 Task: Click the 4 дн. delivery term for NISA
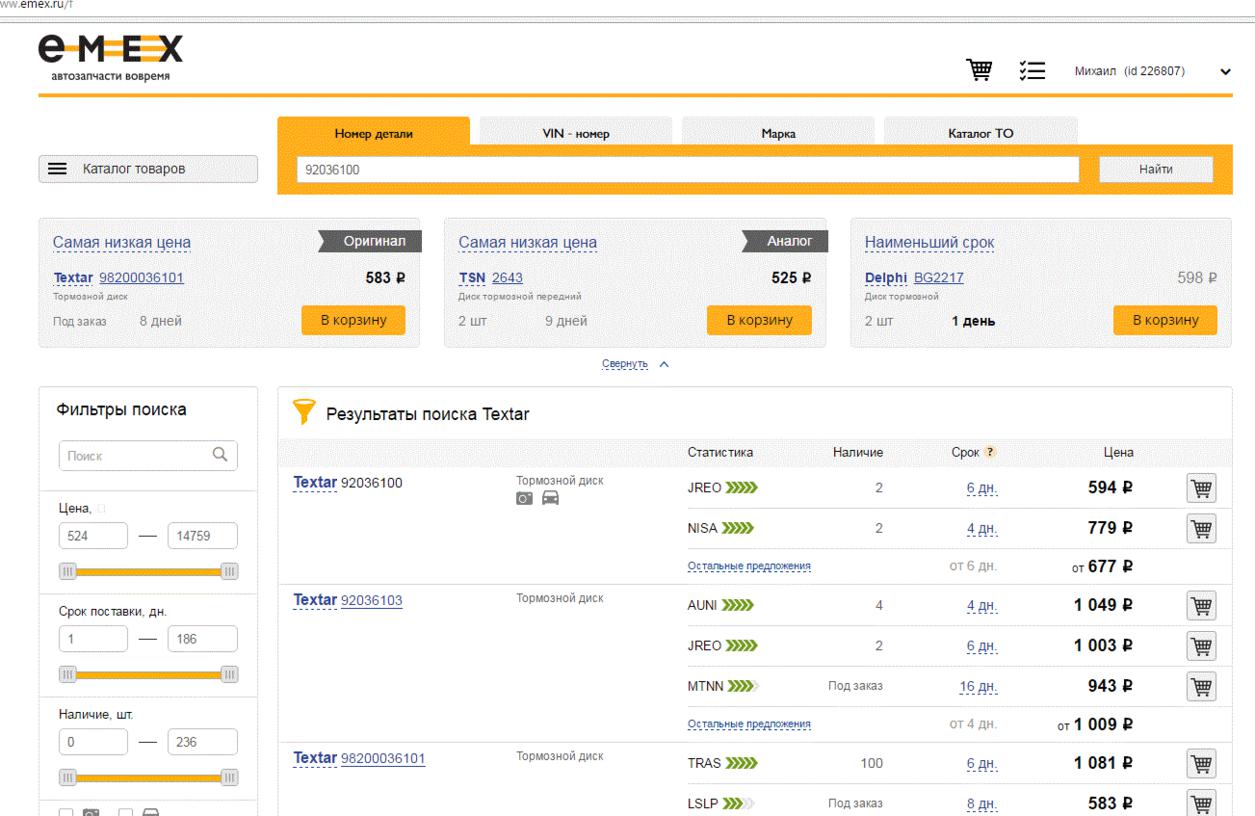click(x=982, y=528)
